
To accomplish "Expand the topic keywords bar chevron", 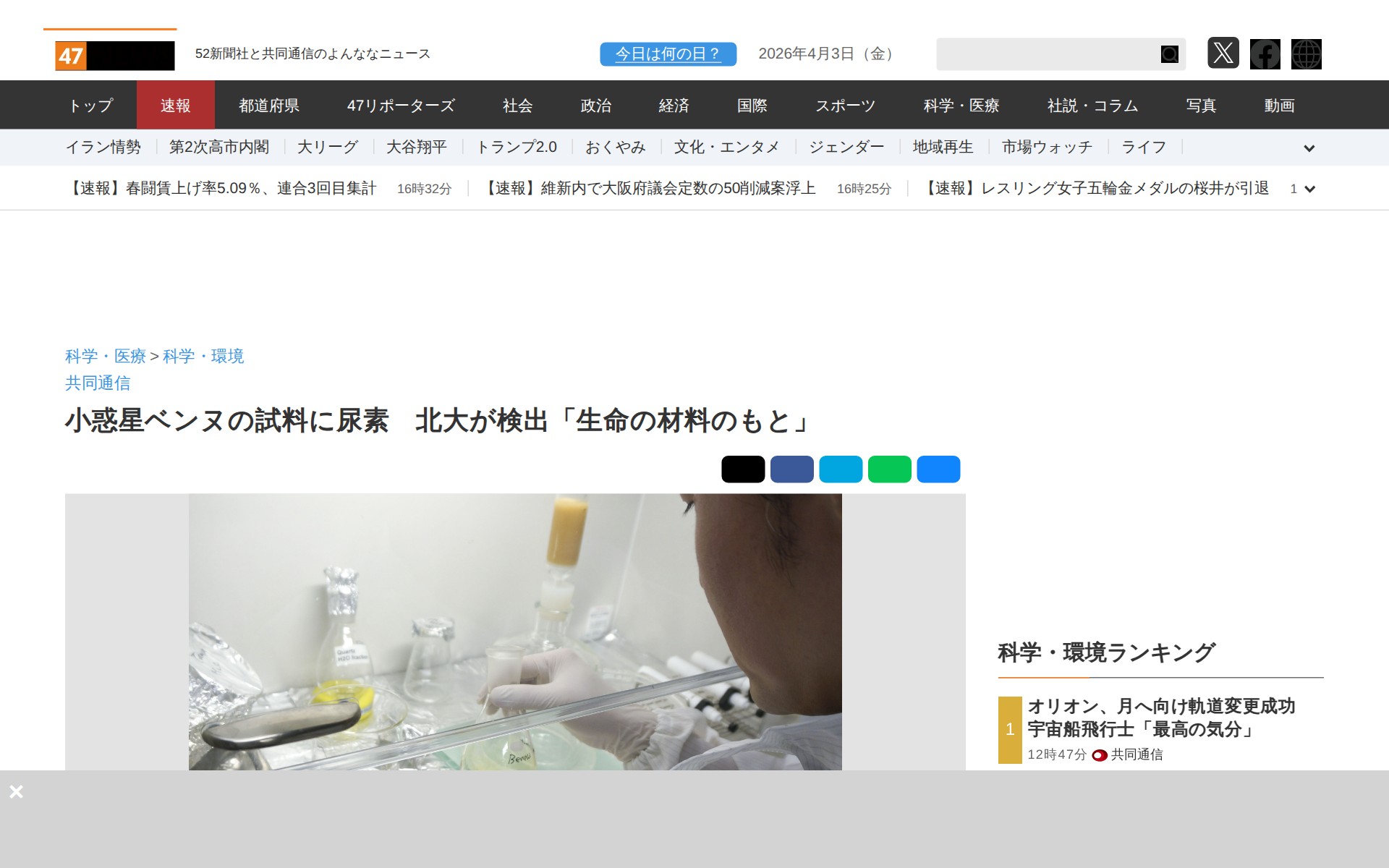I will coord(1309,148).
